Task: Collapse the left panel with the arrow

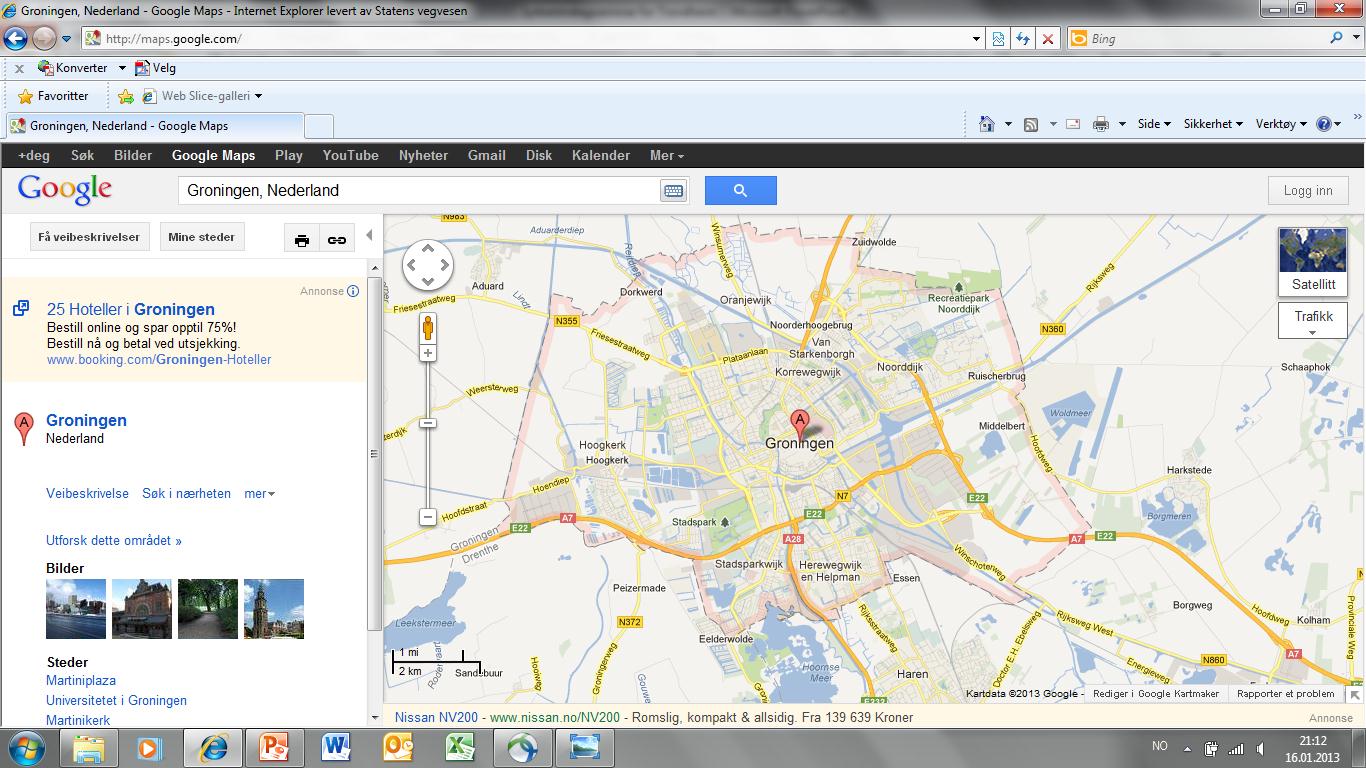Action: click(x=369, y=236)
